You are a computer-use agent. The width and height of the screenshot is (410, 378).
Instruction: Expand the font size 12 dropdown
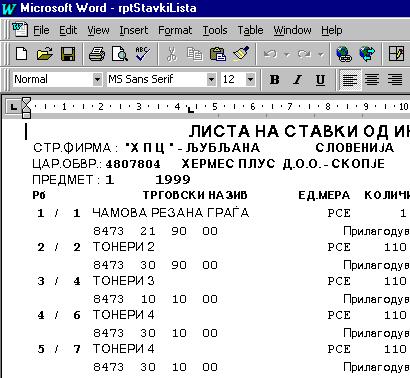(250, 80)
